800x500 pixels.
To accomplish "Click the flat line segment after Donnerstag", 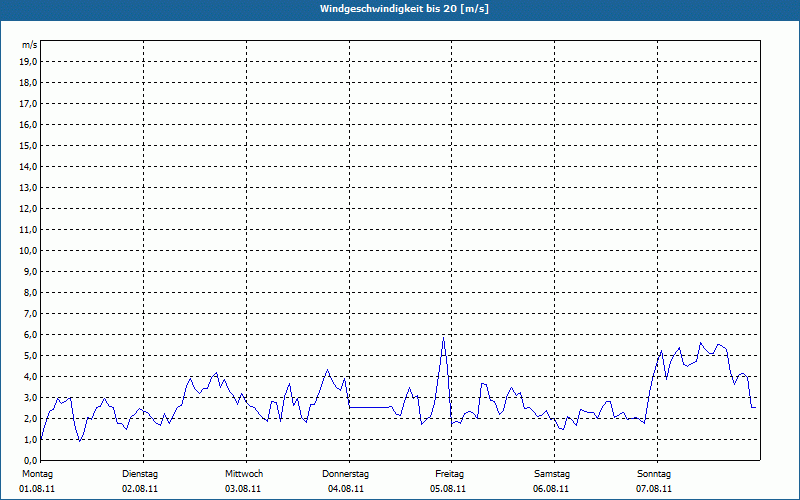I will tap(370, 407).
